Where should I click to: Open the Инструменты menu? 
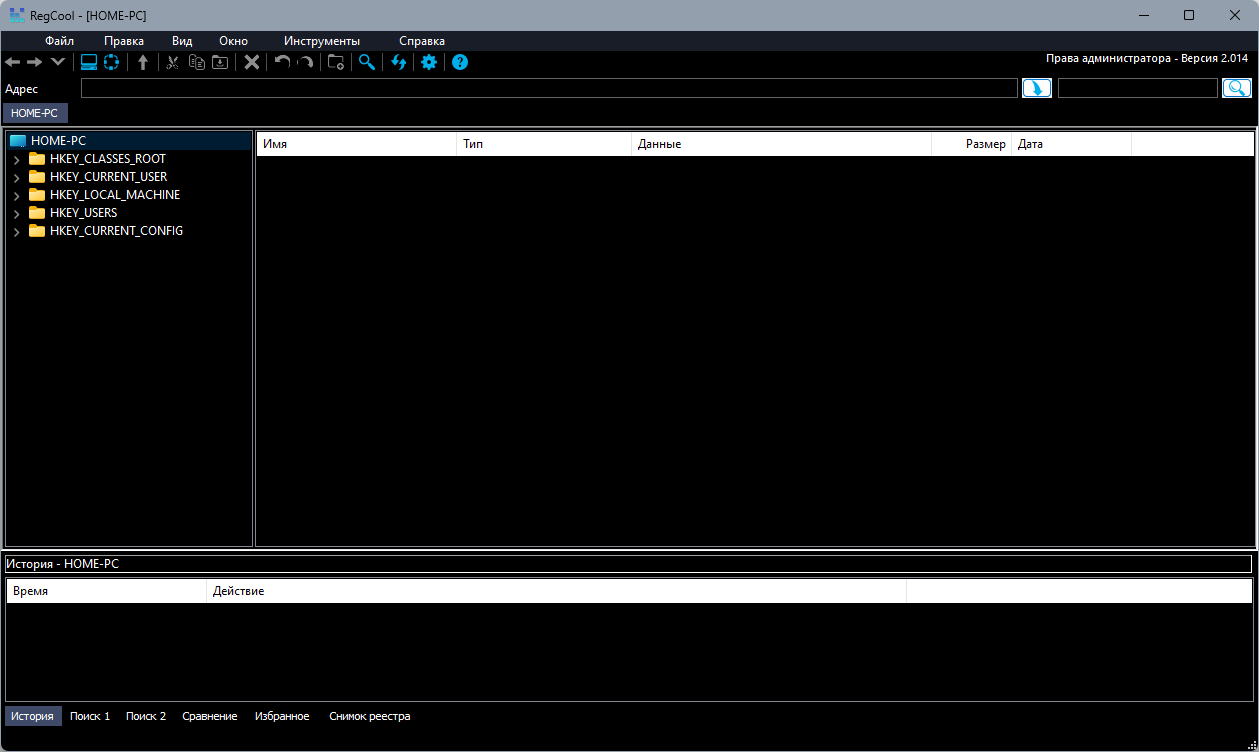[x=322, y=41]
